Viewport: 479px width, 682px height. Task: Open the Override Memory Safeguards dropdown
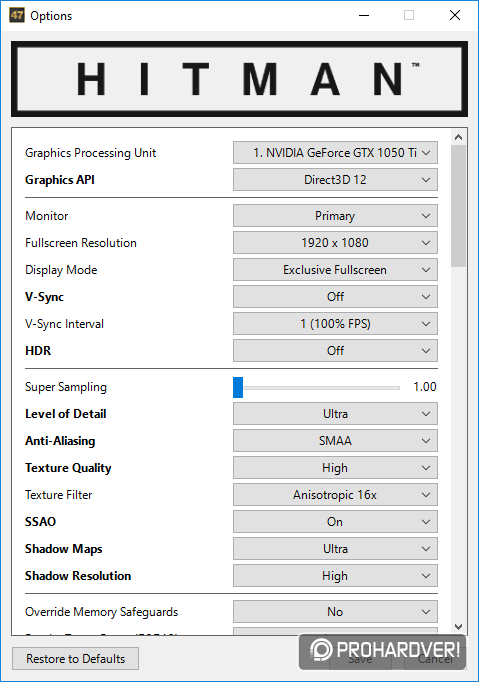point(335,612)
